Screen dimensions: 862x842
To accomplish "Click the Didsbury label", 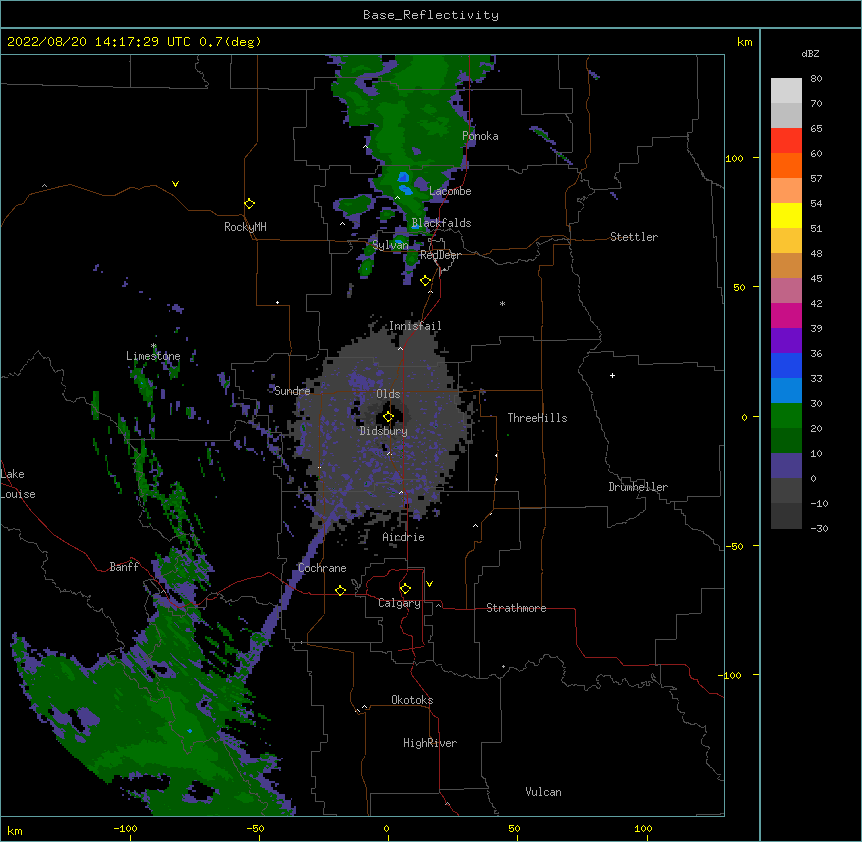I will 384,431.
